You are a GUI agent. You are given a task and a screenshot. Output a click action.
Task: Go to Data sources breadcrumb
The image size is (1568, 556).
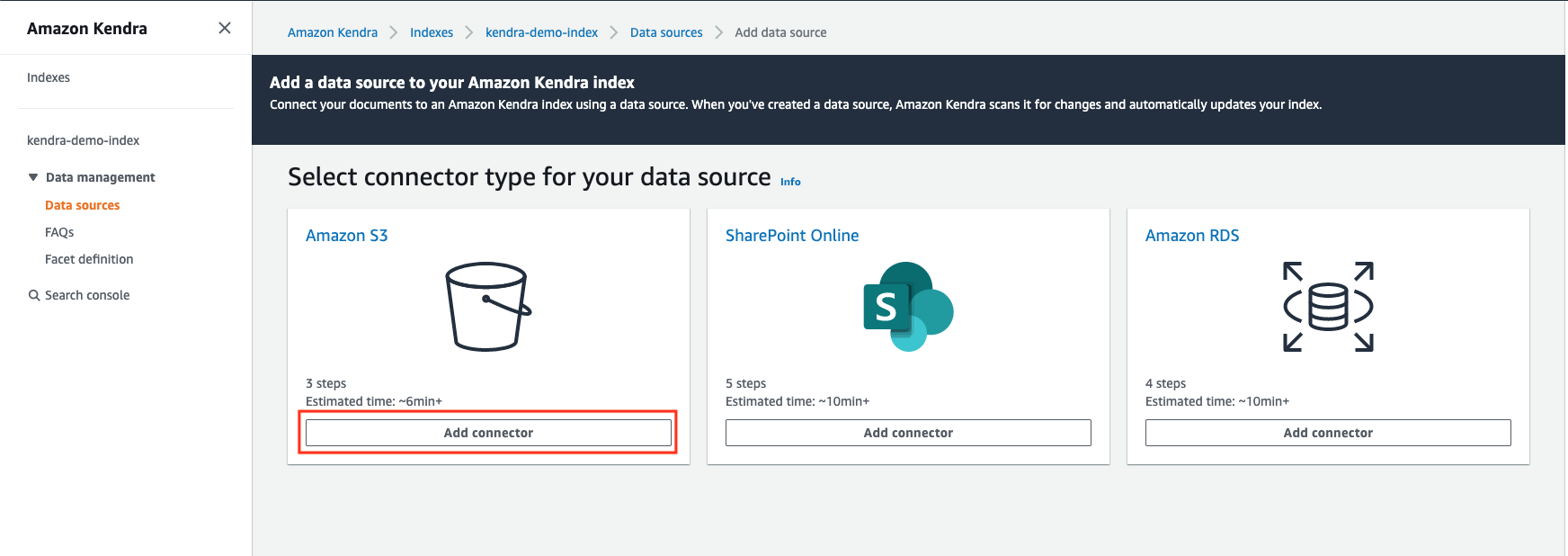tap(666, 32)
